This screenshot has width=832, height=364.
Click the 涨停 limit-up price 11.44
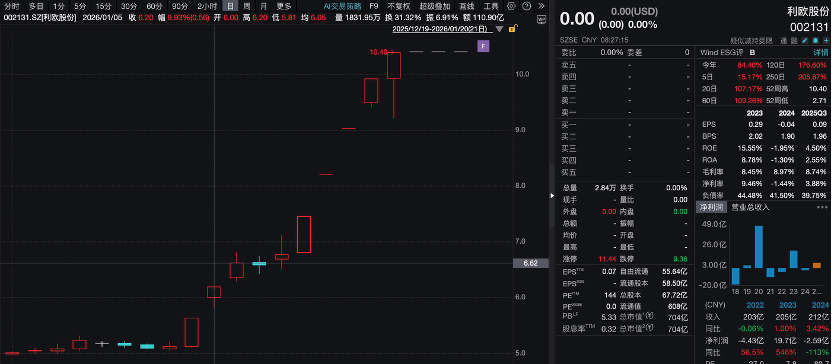608,258
